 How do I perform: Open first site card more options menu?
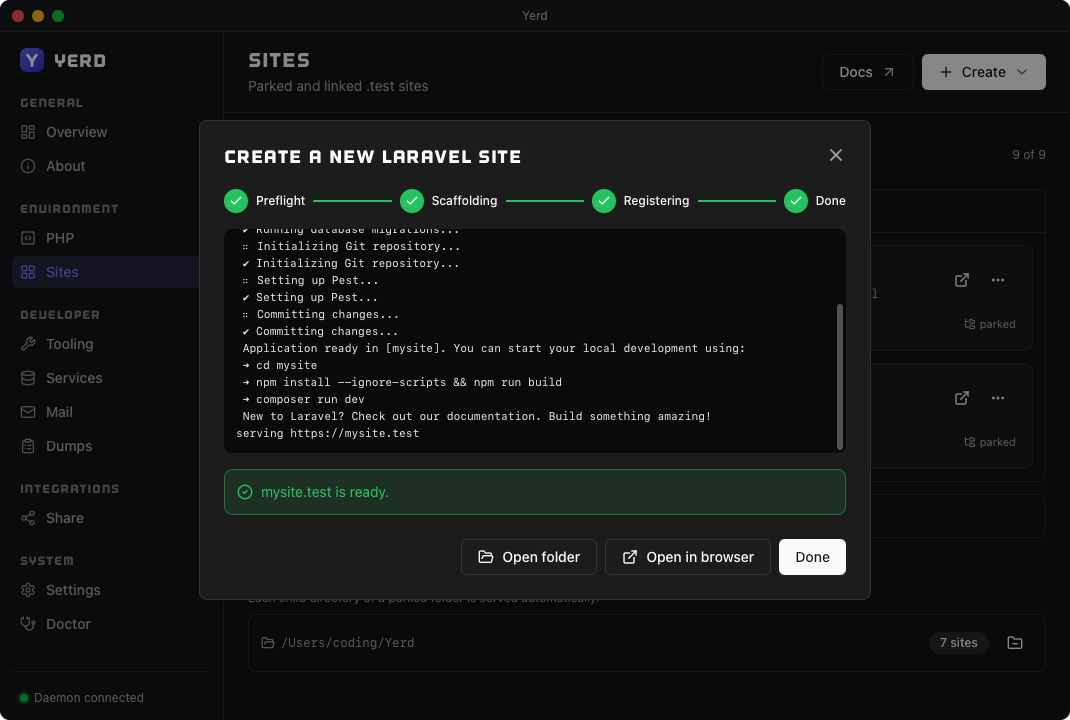pos(998,280)
